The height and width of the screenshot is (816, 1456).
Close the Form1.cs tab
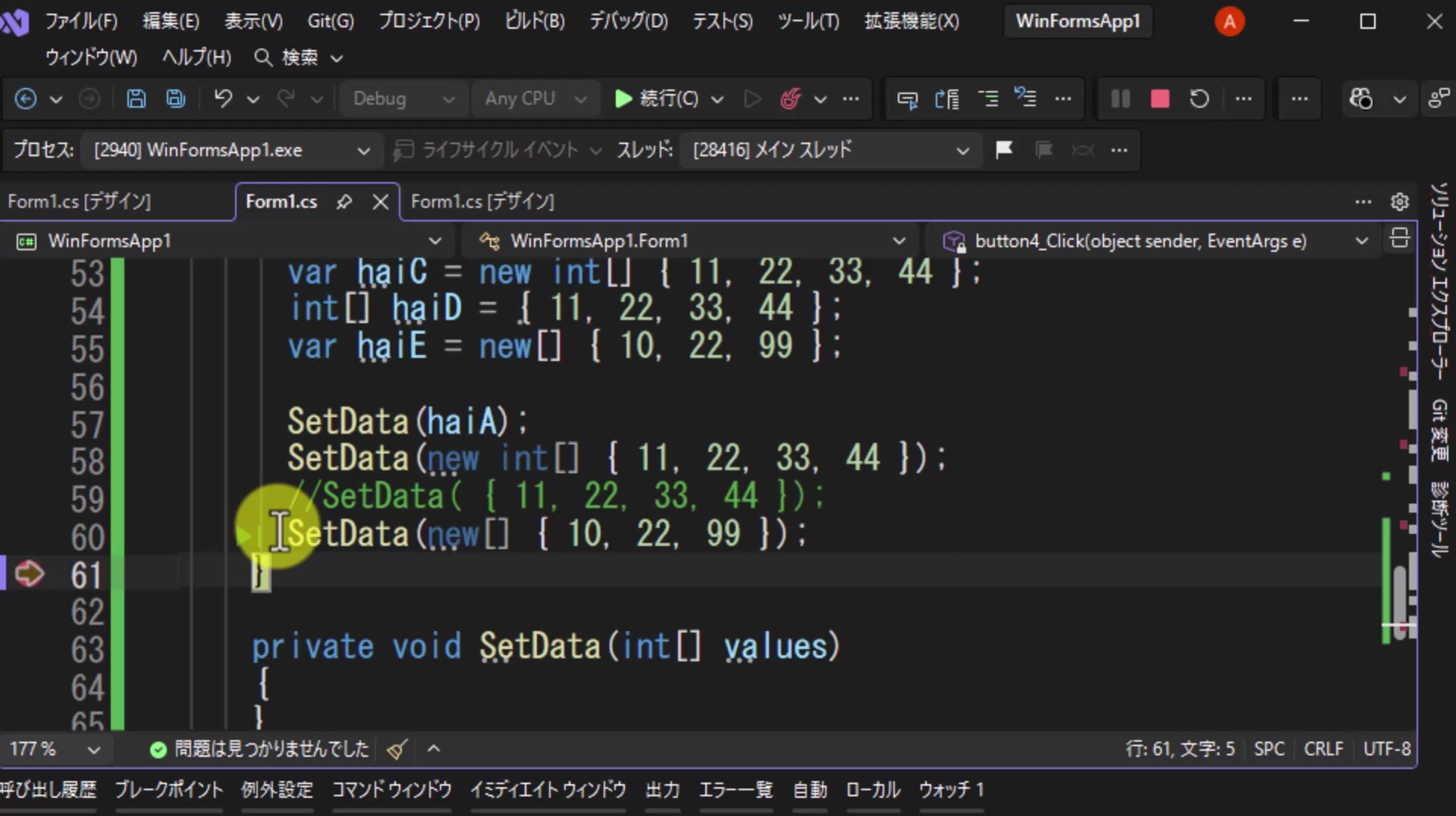point(381,202)
